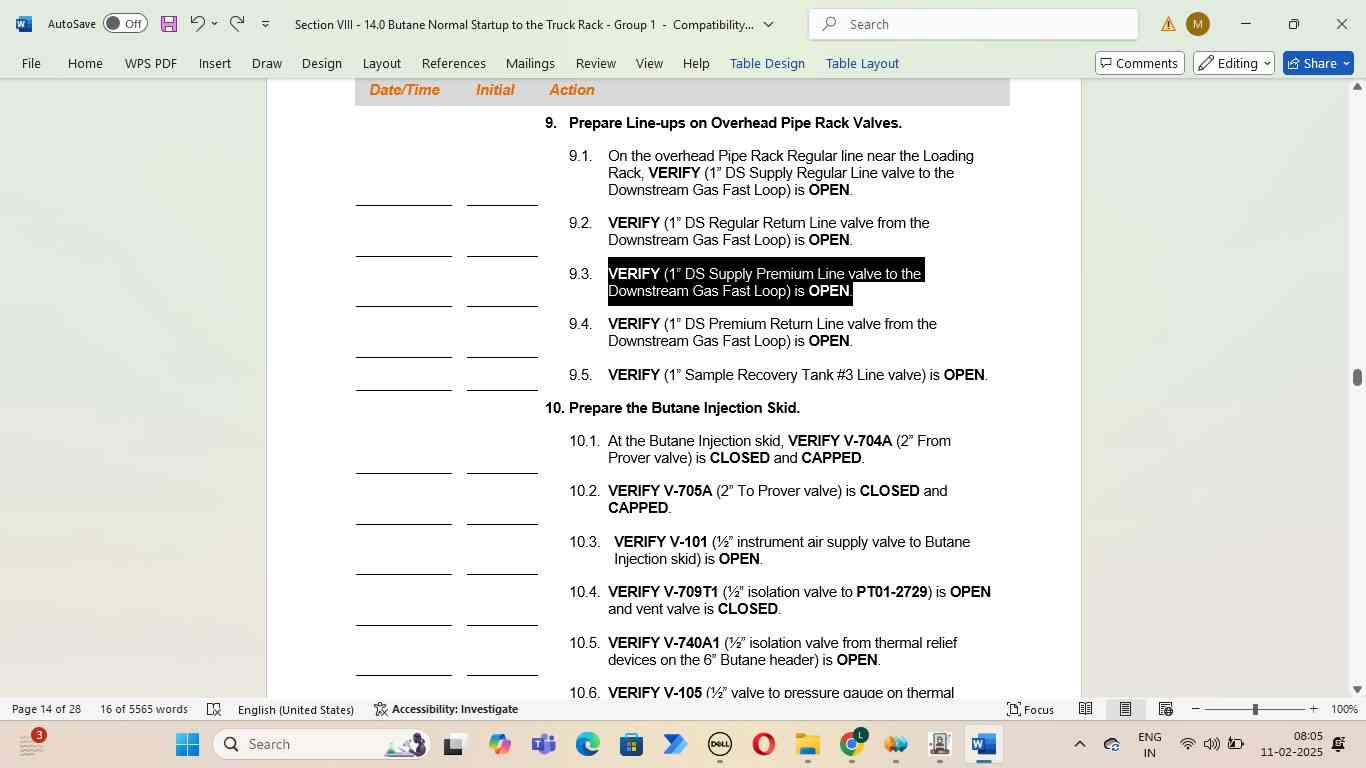Open File Explorer from the taskbar
Viewport: 1366px width, 768px height.
click(x=807, y=744)
